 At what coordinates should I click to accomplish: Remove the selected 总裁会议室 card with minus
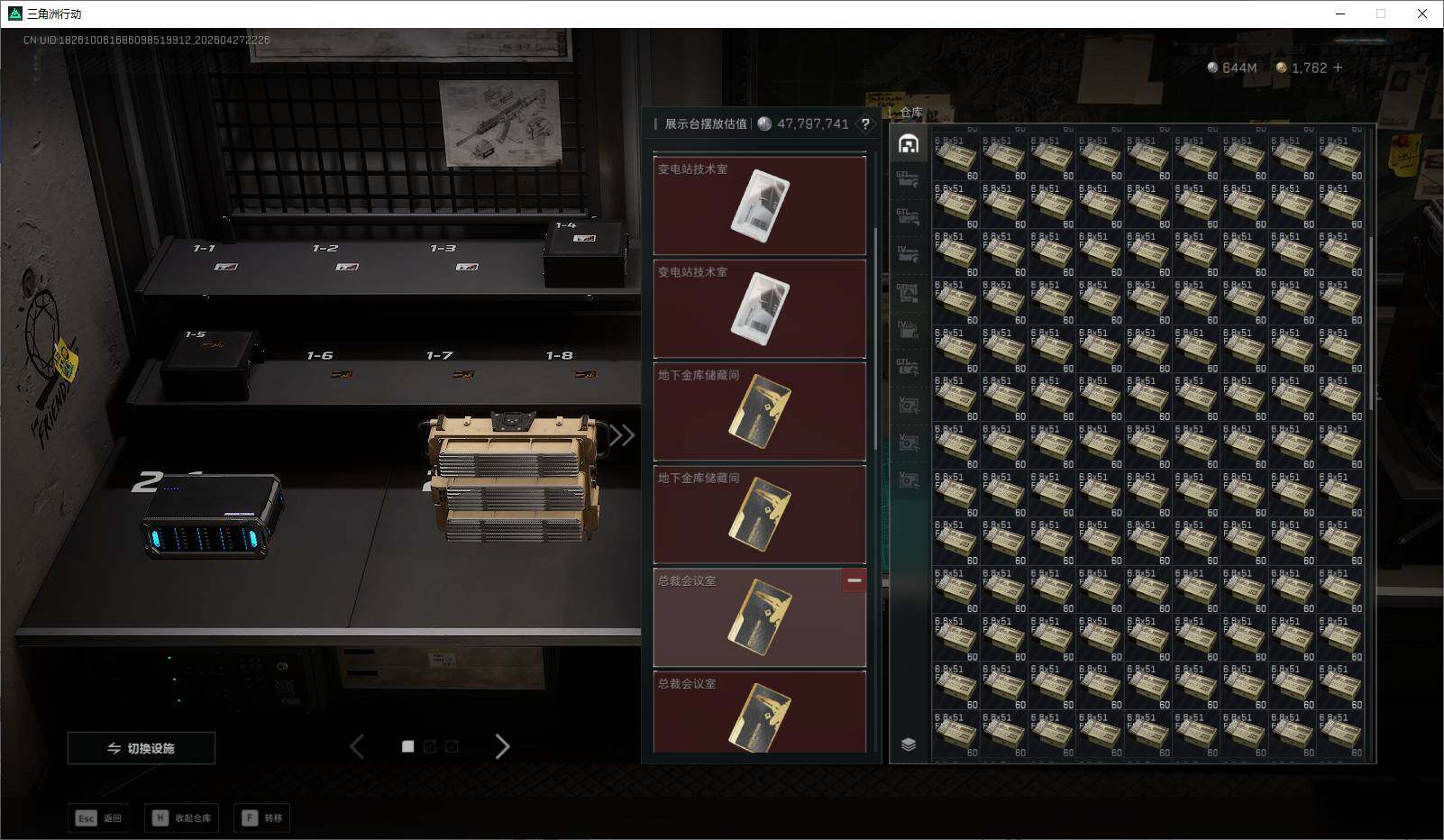click(x=854, y=581)
